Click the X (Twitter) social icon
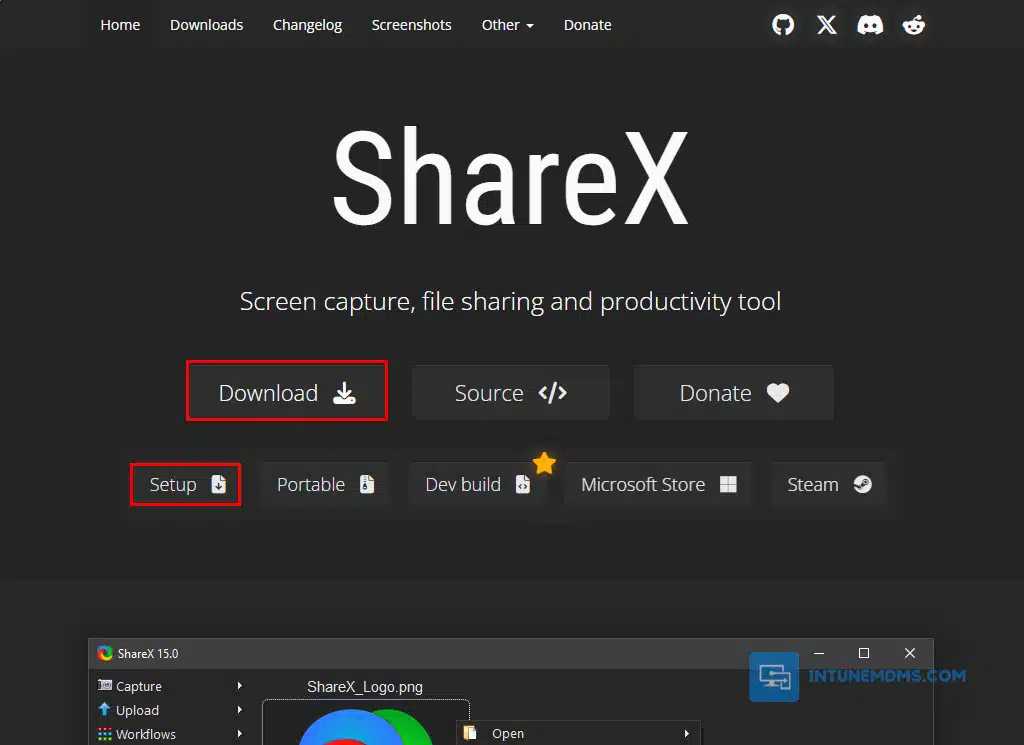 coord(827,25)
